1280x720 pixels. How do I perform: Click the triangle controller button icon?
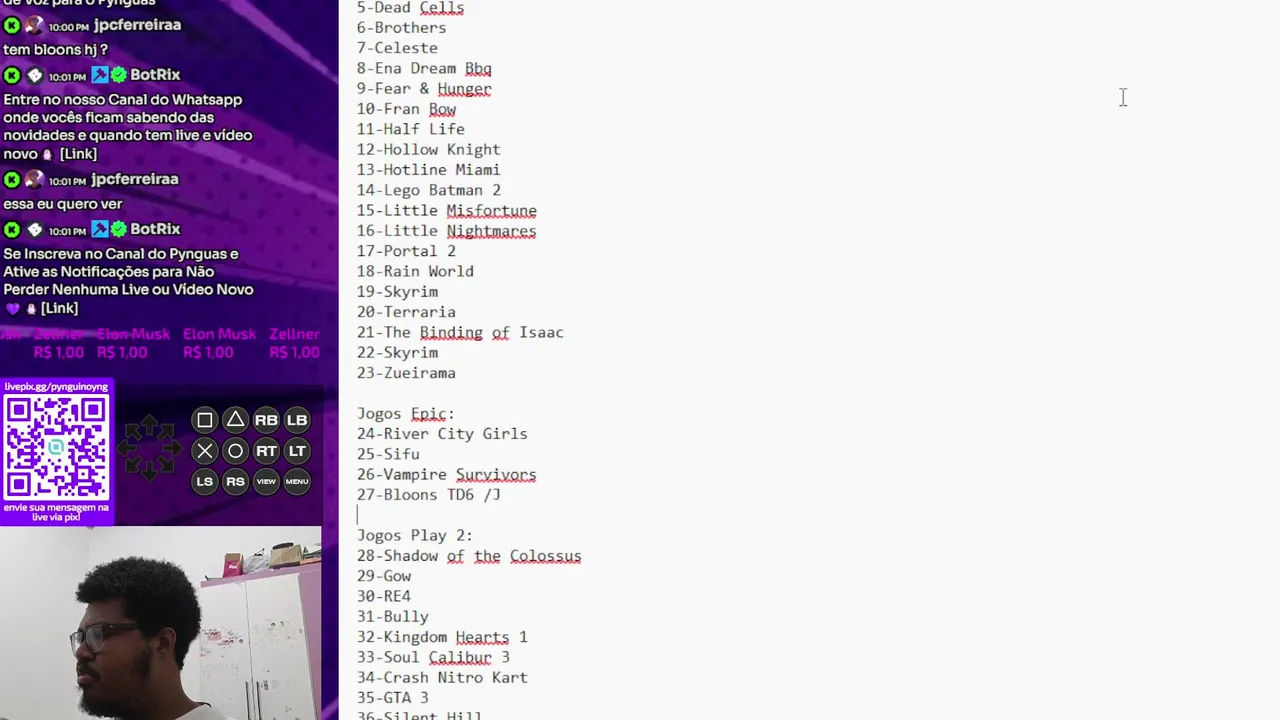tap(235, 420)
